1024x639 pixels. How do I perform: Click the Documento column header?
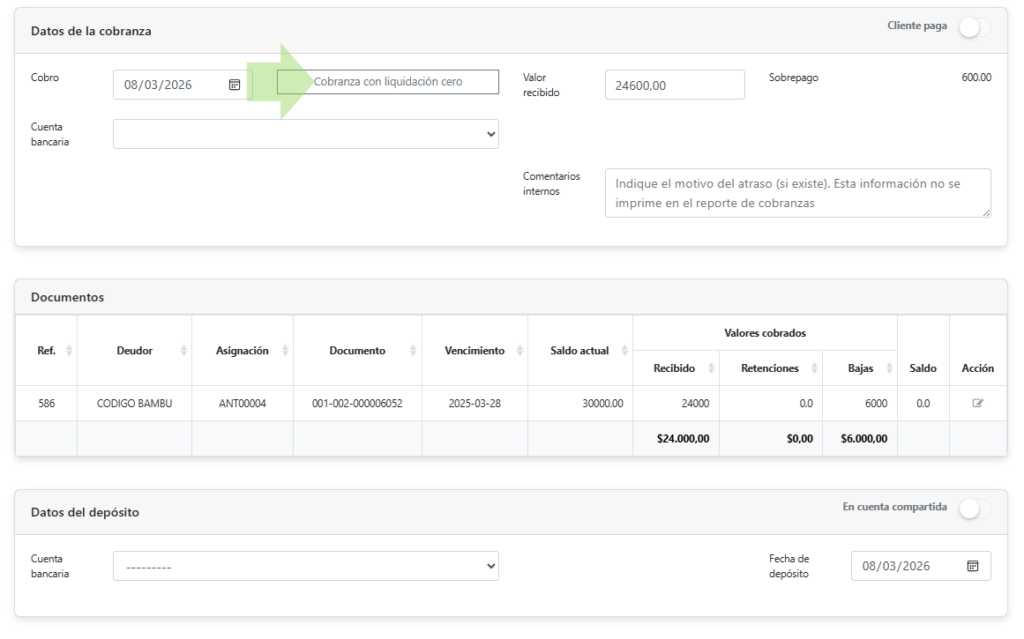pyautogui.click(x=357, y=351)
